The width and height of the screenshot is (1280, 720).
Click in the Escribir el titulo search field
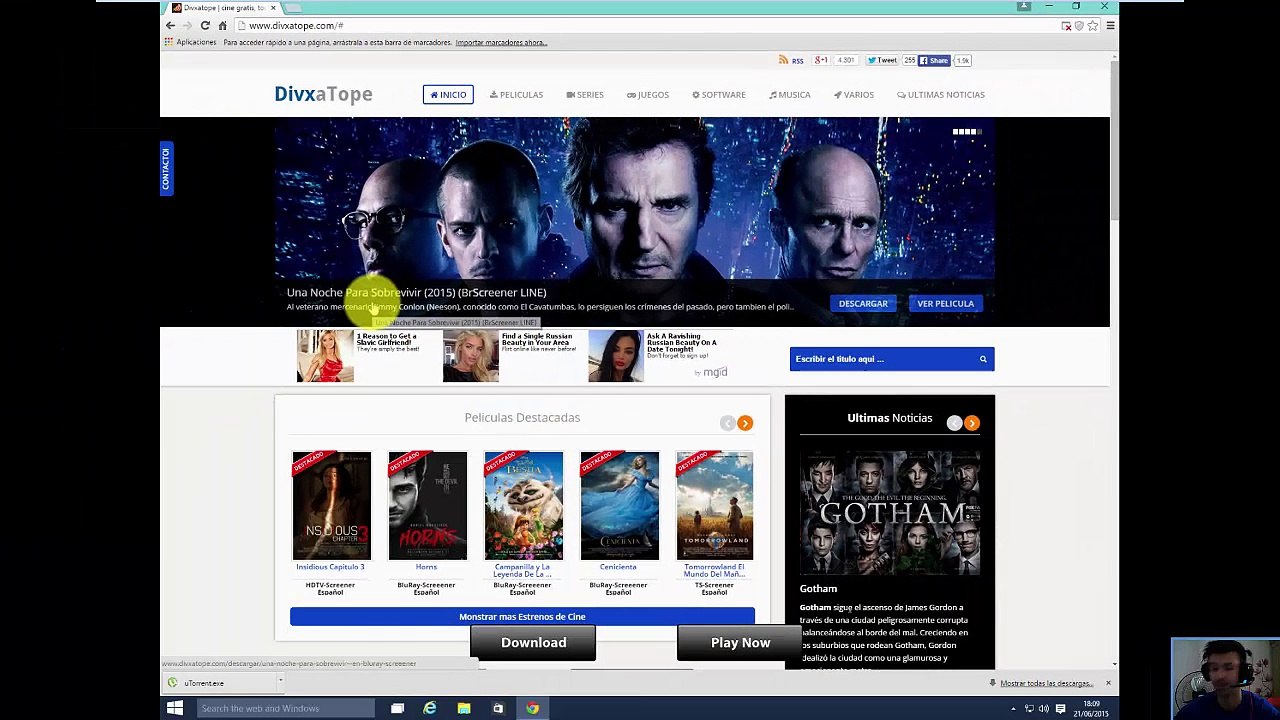(x=882, y=359)
